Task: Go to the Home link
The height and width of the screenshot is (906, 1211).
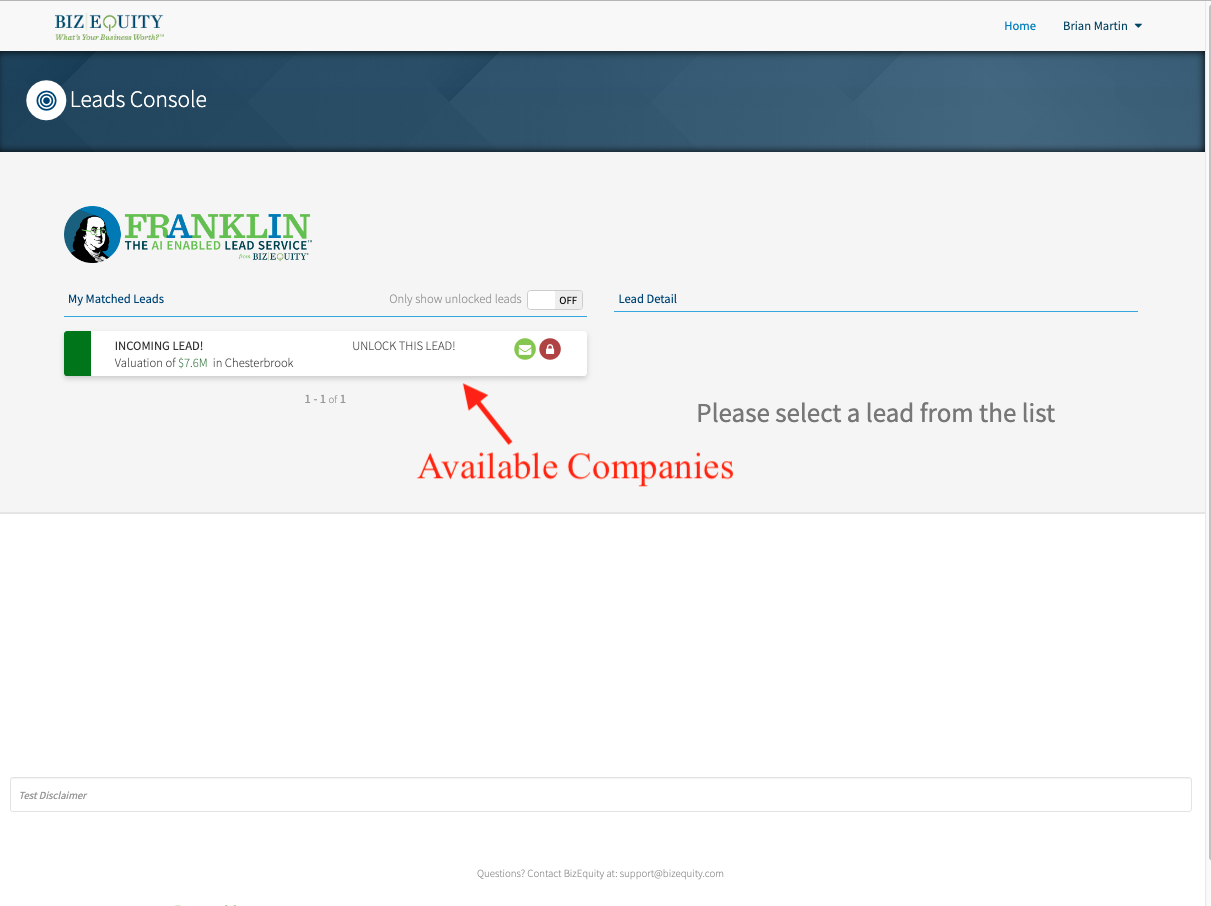Action: [x=1020, y=26]
